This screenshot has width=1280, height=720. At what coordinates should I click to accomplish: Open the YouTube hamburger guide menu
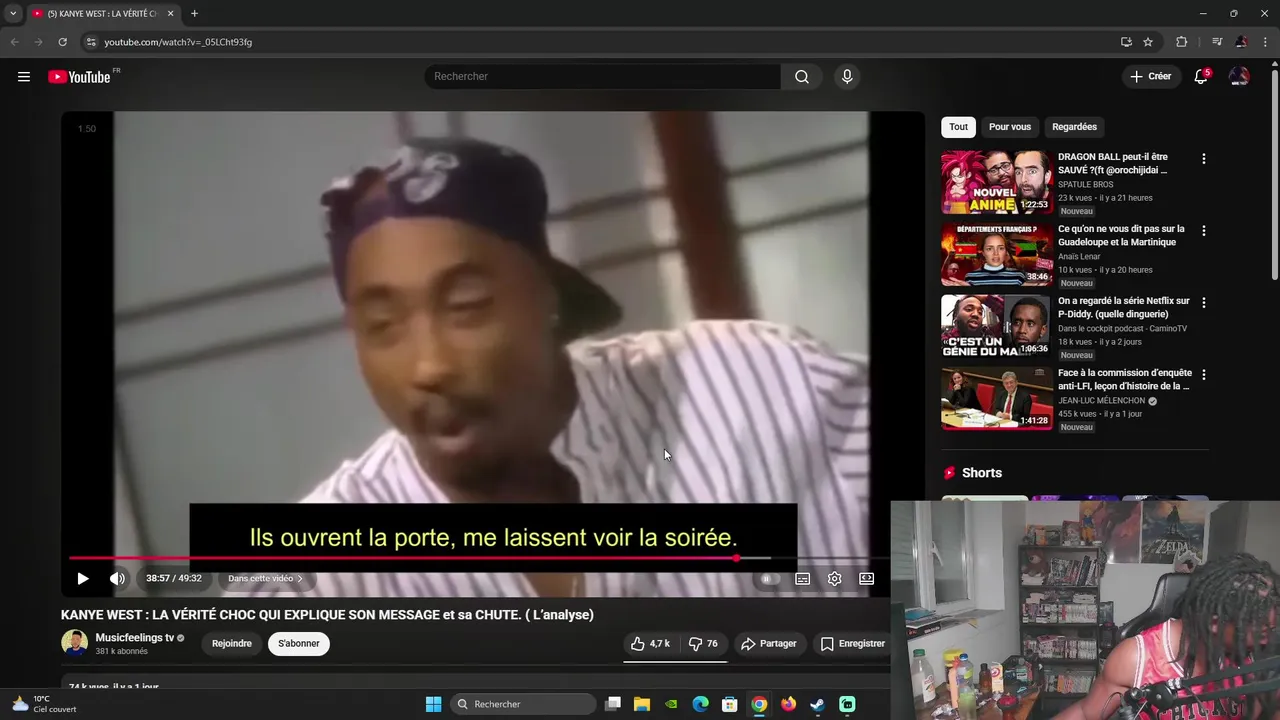(24, 76)
